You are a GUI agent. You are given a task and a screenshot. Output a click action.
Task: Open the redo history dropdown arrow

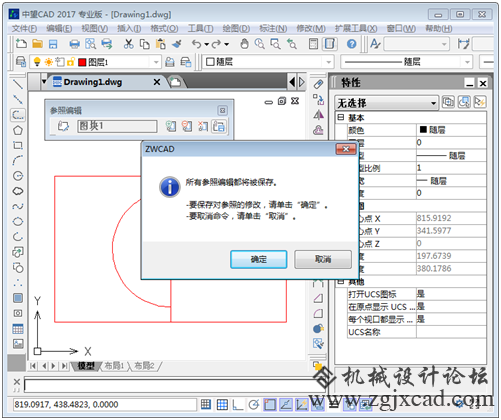pyautogui.click(x=226, y=44)
